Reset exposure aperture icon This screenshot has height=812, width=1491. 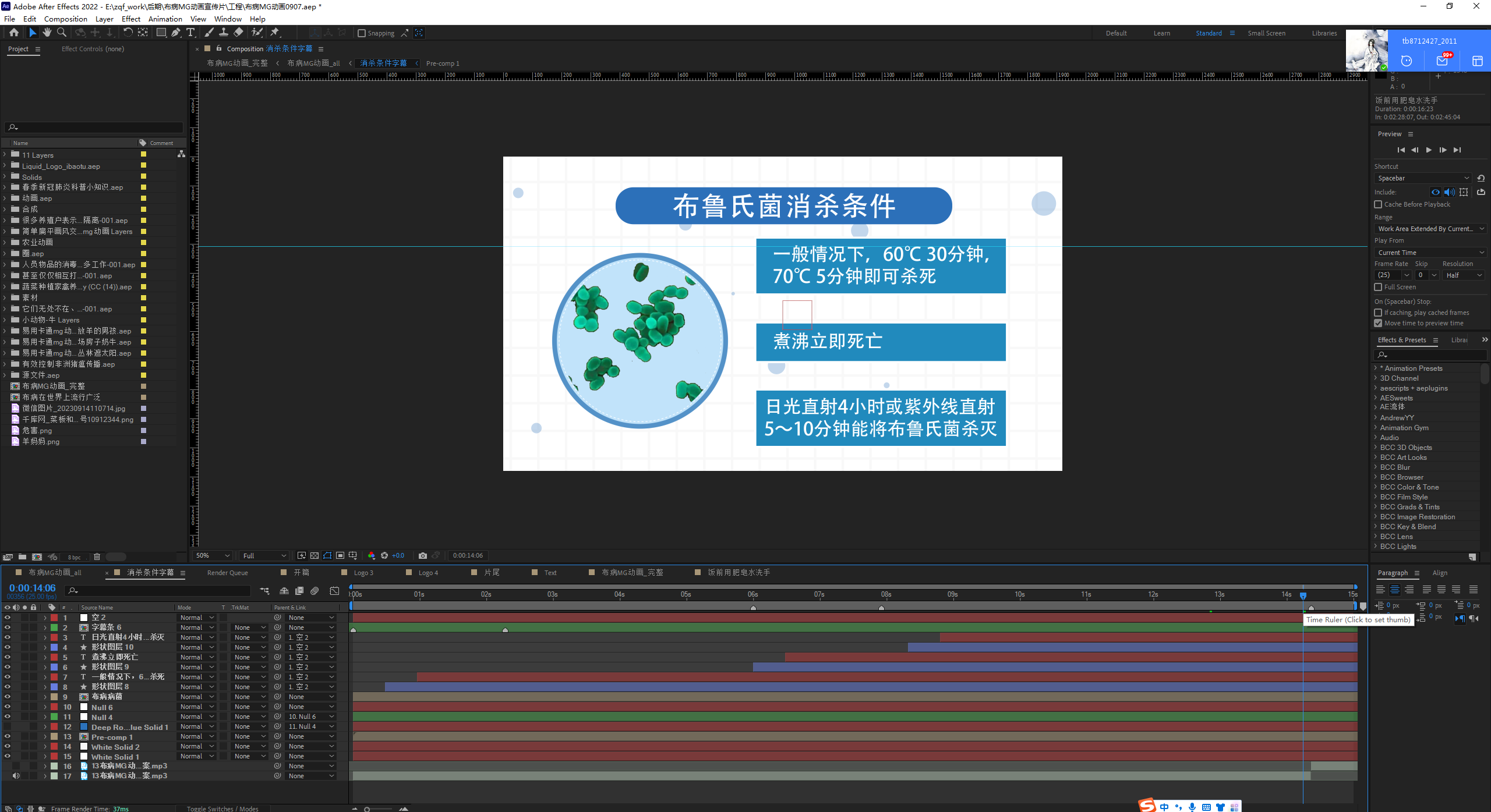(x=384, y=555)
